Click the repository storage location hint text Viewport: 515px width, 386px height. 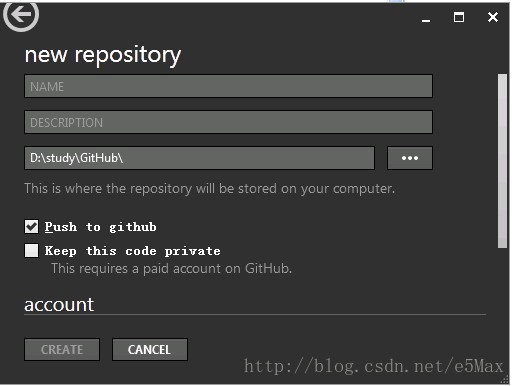pos(210,189)
